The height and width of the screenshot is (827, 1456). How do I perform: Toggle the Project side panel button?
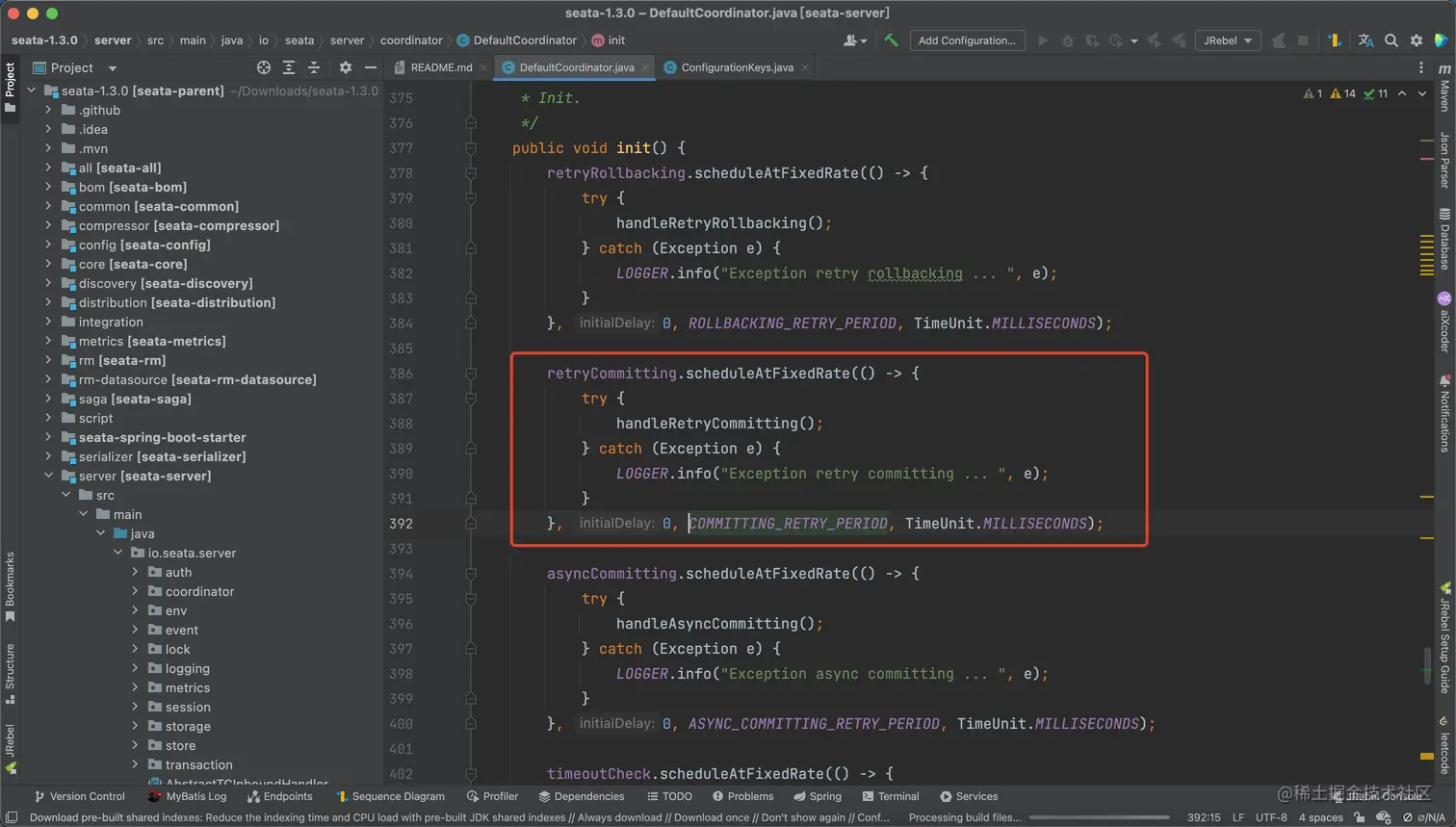(x=10, y=87)
